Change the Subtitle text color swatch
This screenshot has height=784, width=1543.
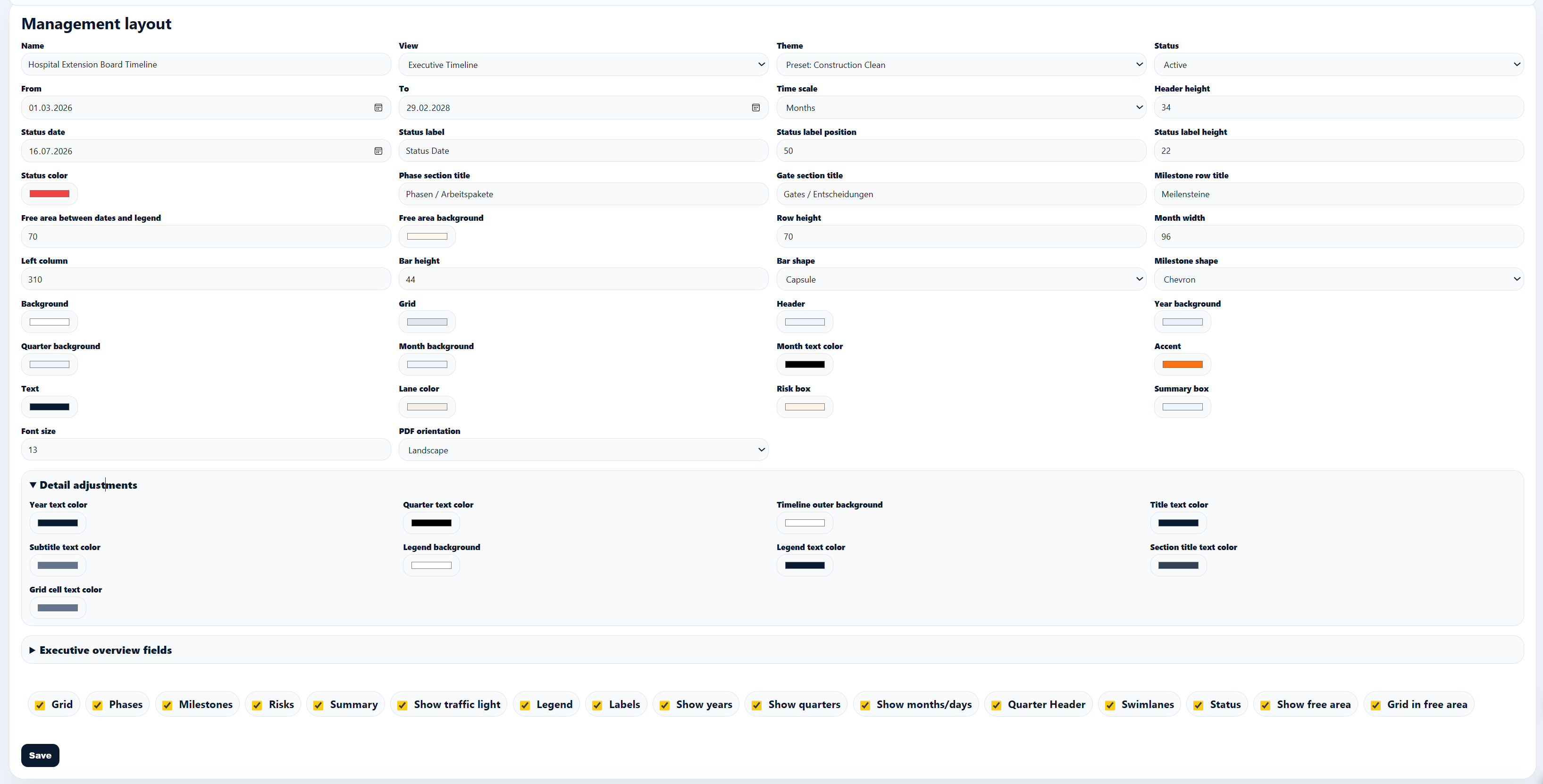(58, 566)
